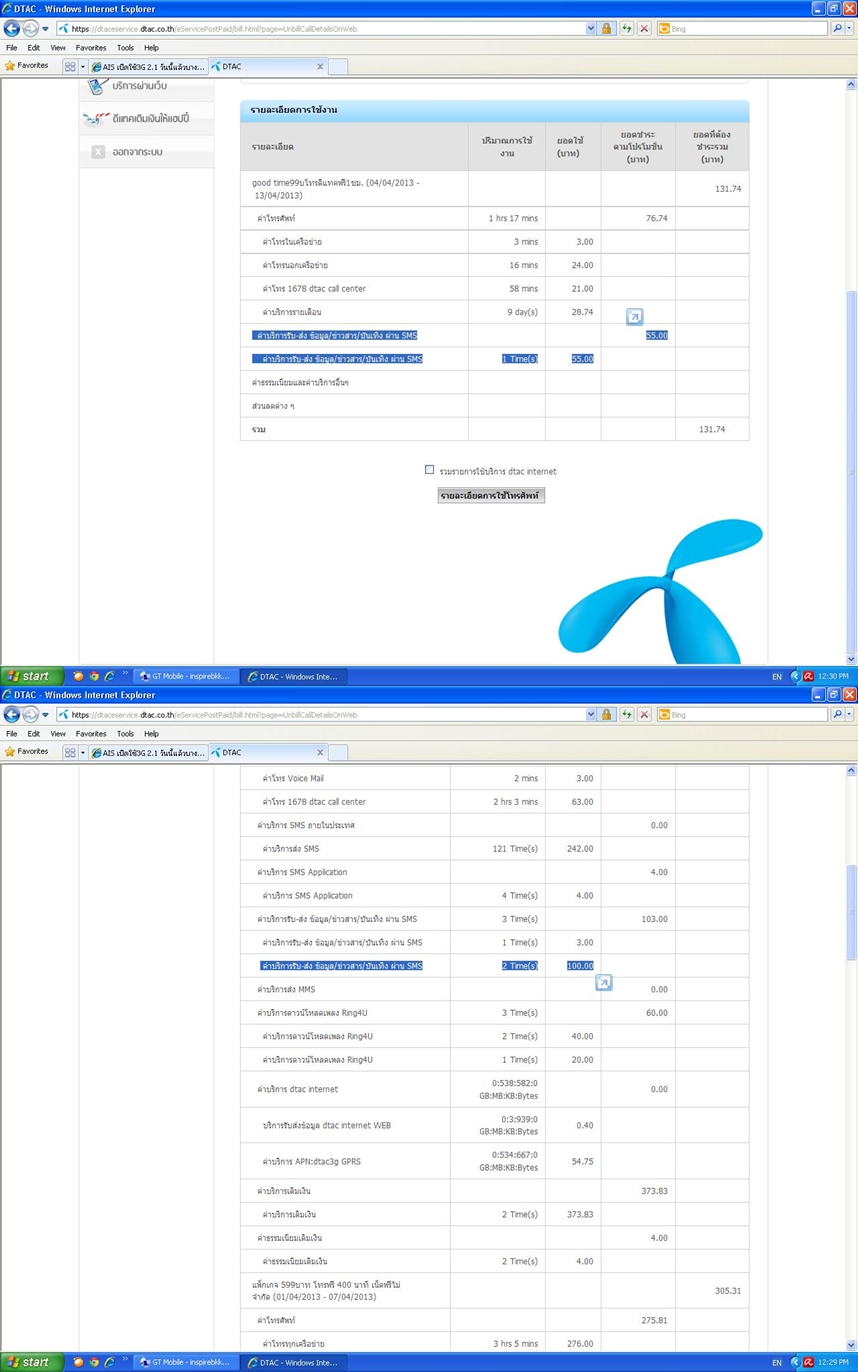Click search magnifier icon in upper IE window
The height and width of the screenshot is (1372, 858).
point(838,29)
